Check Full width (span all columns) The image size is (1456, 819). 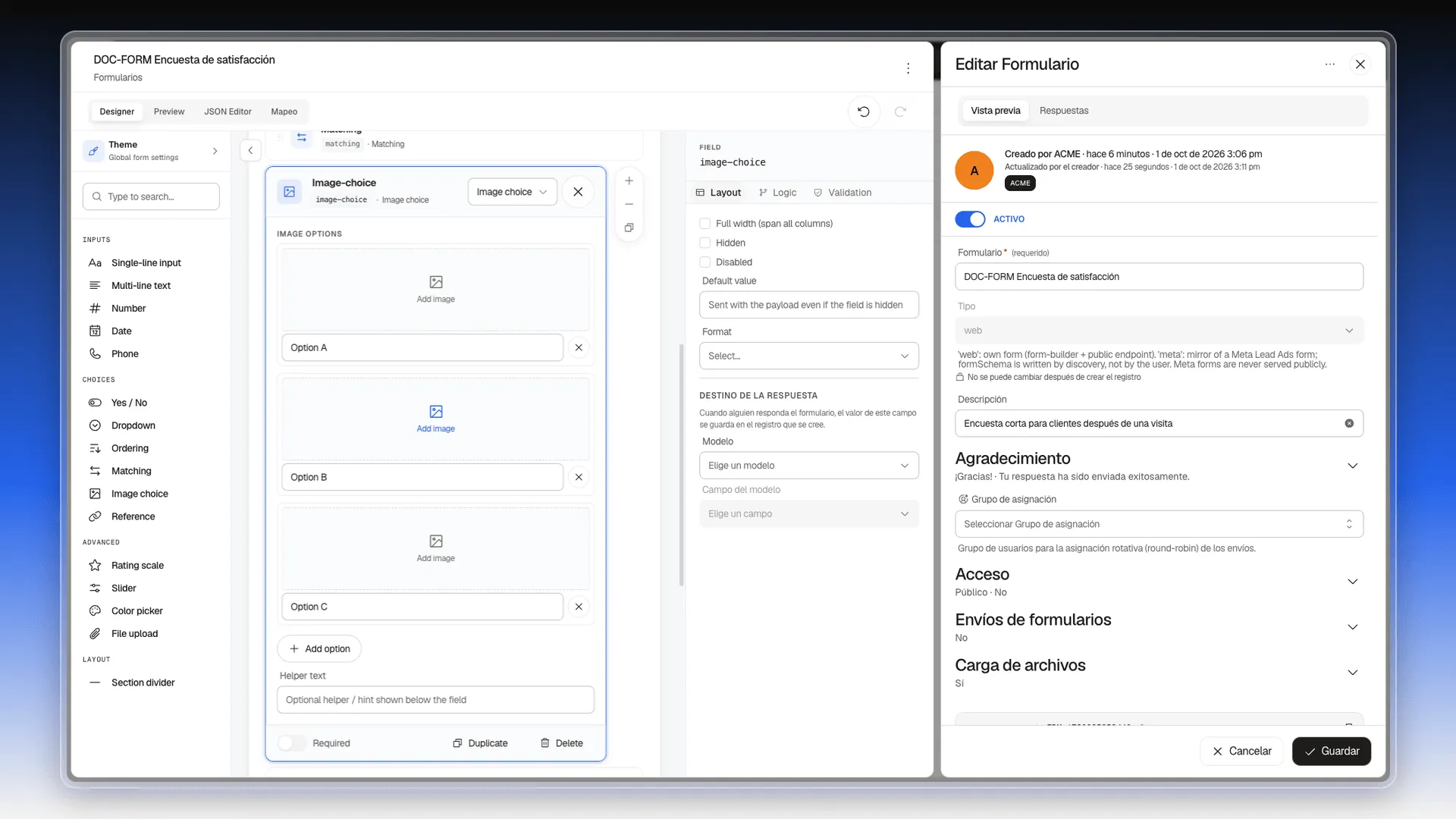point(705,224)
